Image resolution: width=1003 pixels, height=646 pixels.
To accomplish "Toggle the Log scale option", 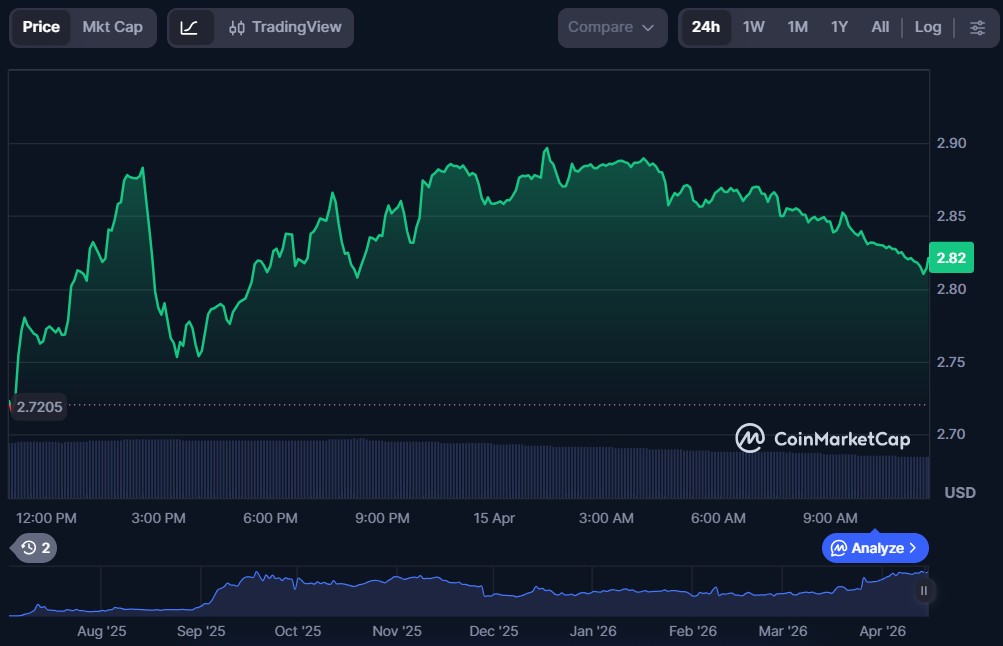I will (927, 28).
